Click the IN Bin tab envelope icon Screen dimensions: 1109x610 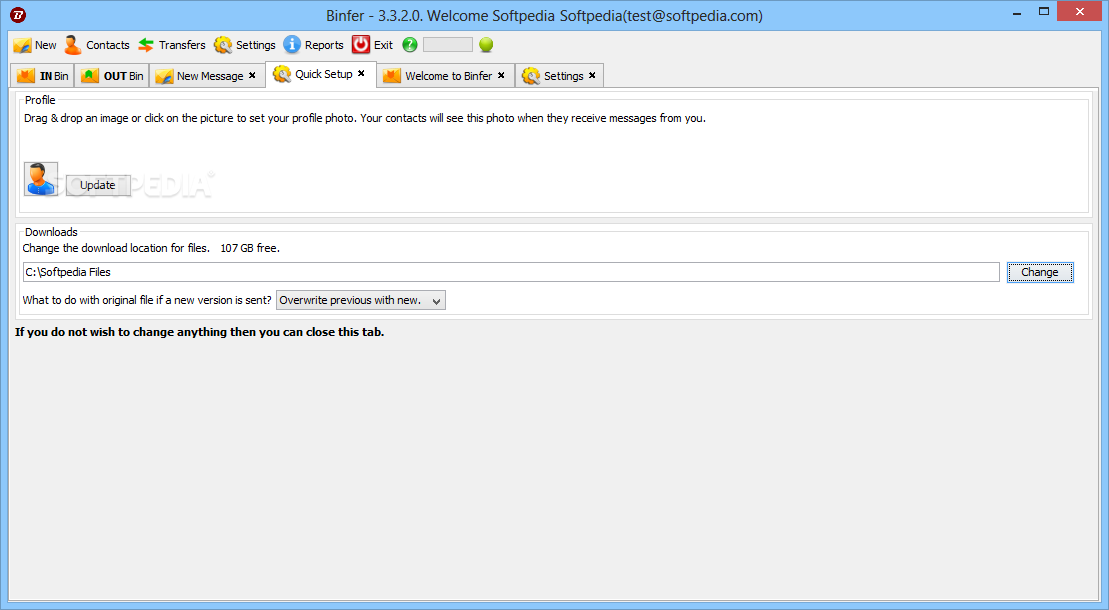click(x=26, y=76)
